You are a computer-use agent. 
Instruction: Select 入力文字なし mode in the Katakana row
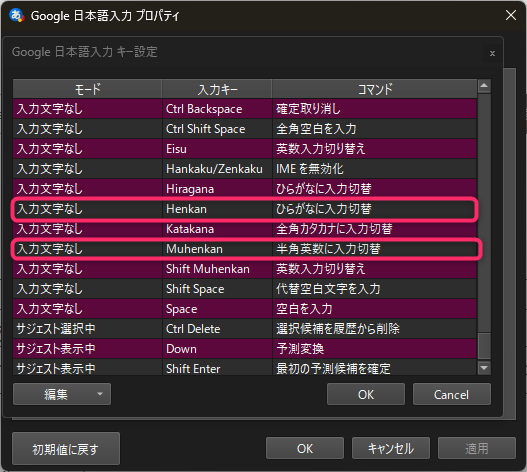point(87,229)
